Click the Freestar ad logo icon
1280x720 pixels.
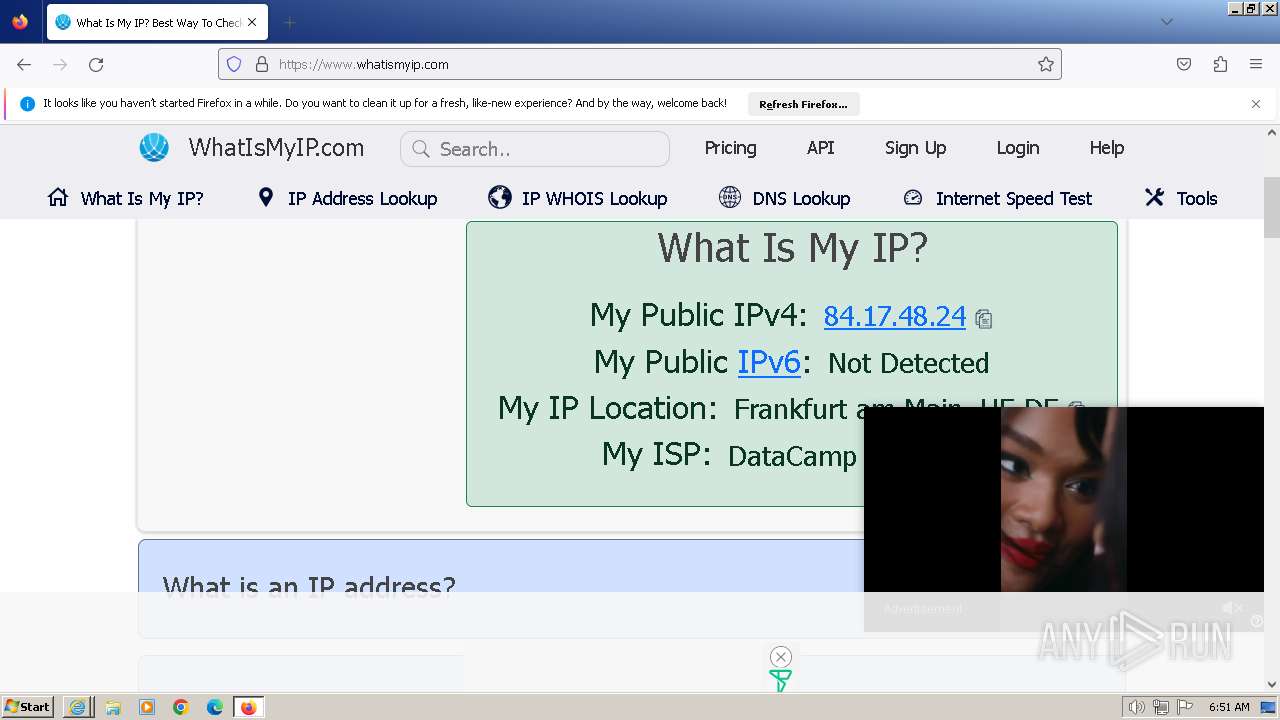pyautogui.click(x=780, y=681)
